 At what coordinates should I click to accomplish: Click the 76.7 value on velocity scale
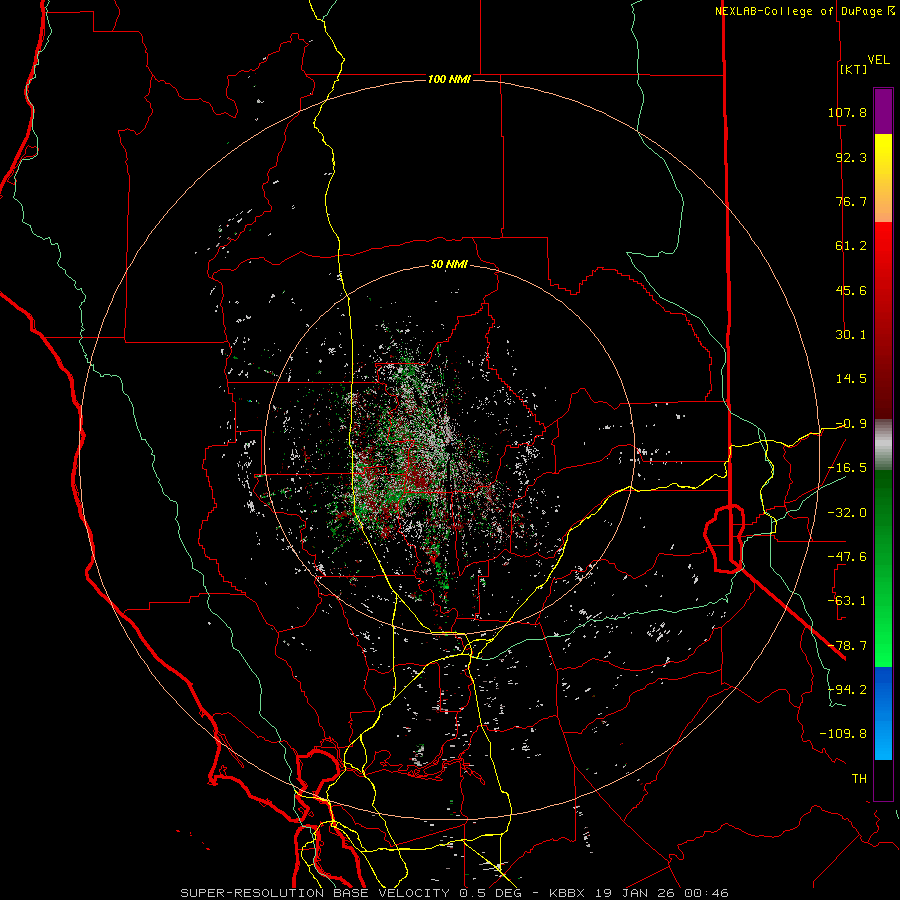click(851, 201)
